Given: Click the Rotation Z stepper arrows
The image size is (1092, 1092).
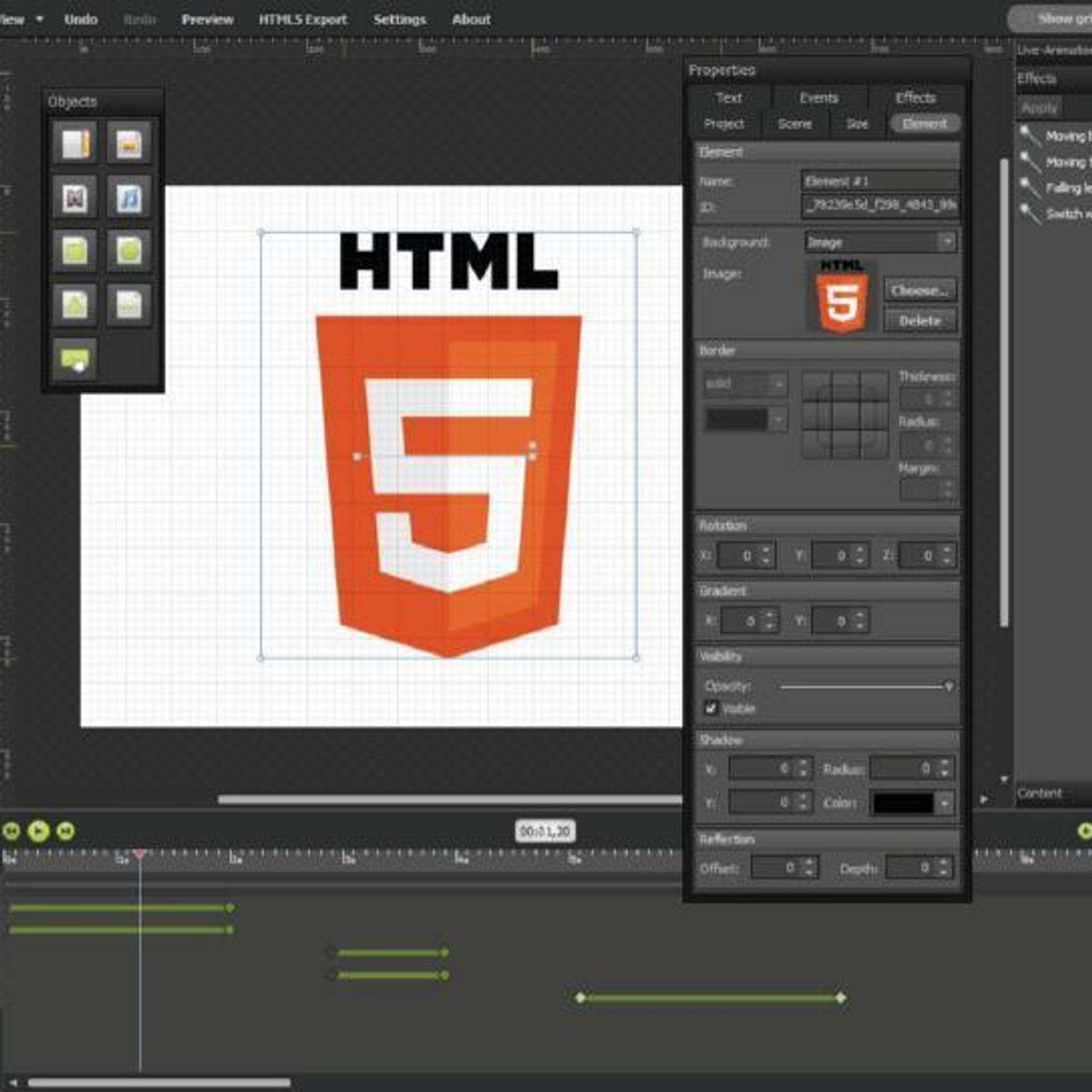Looking at the screenshot, I should (x=947, y=555).
